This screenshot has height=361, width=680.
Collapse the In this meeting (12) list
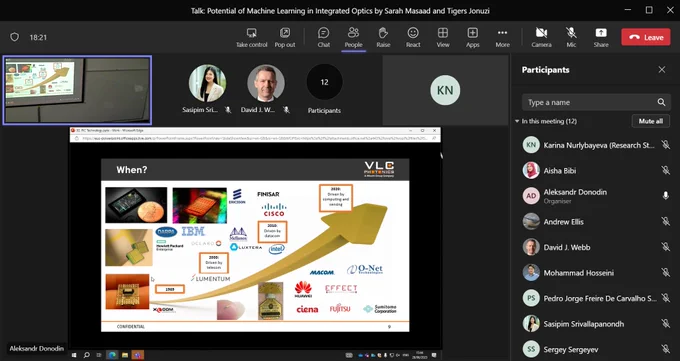point(517,121)
